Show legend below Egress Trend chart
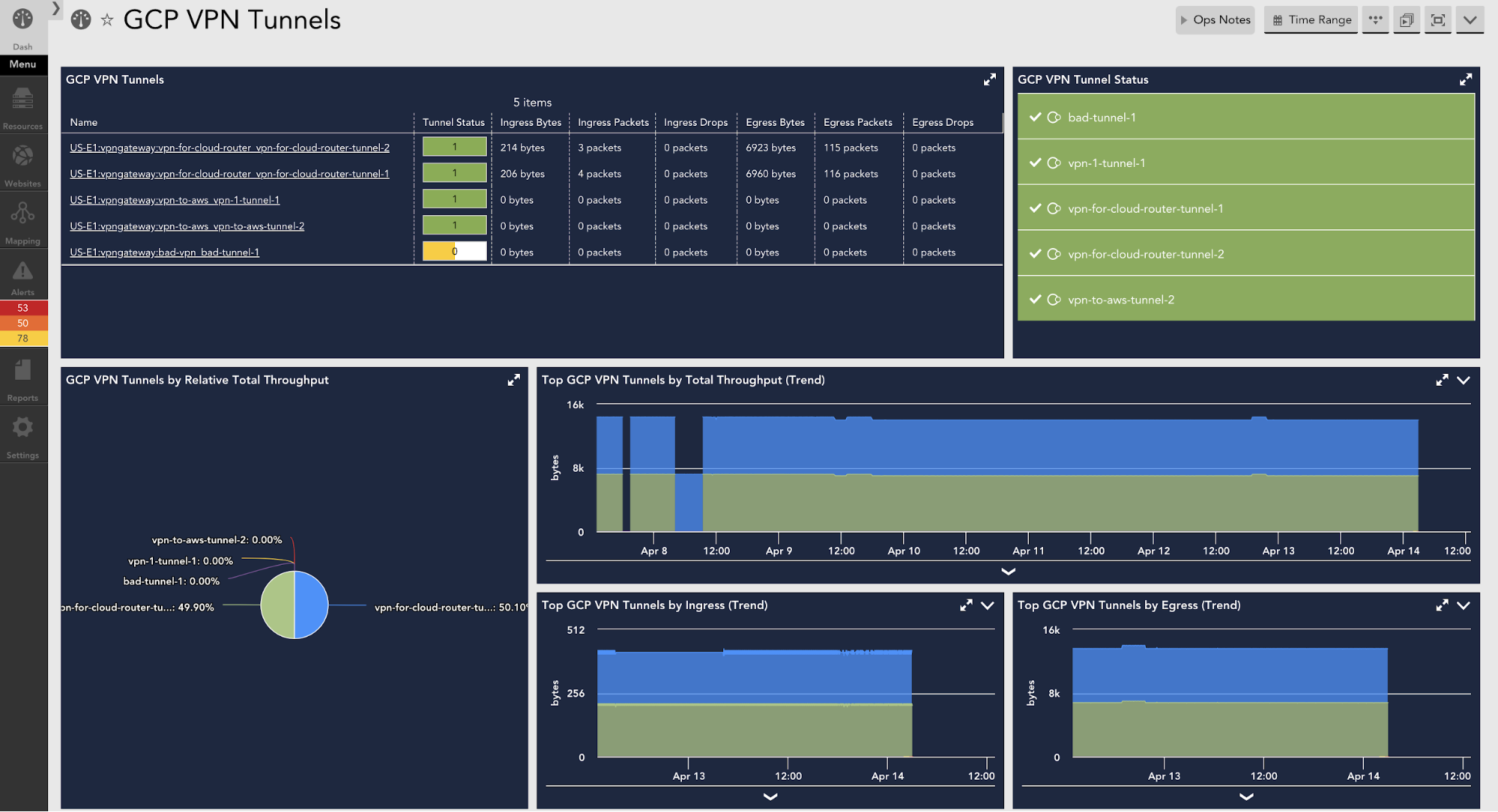The image size is (1498, 812). (x=1246, y=796)
